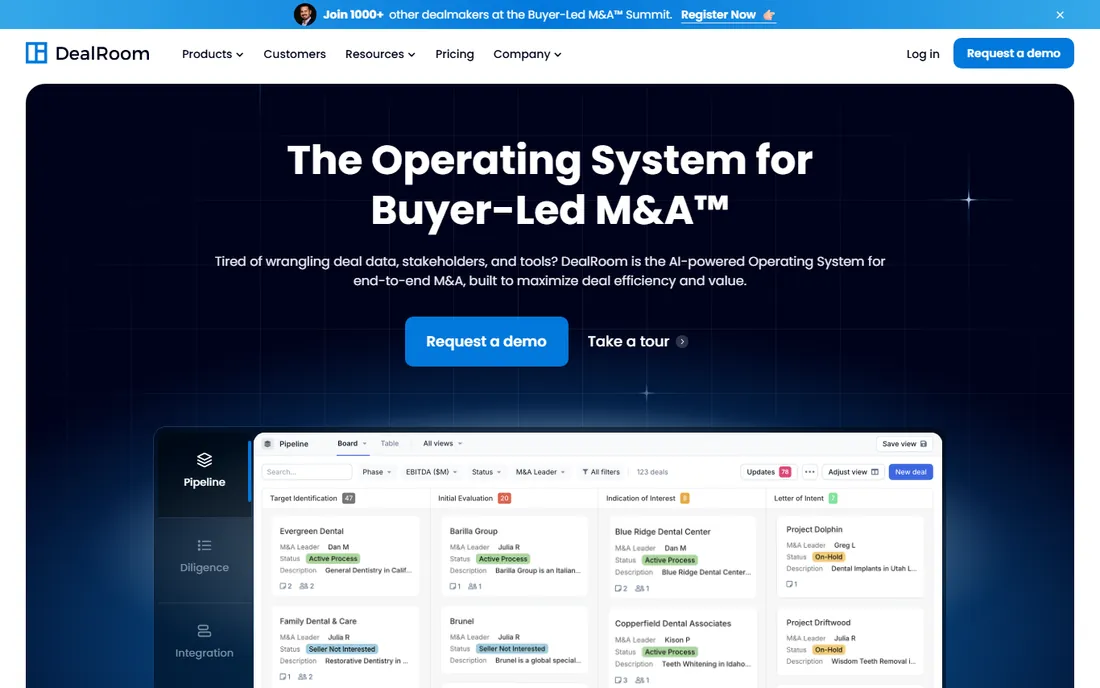Open the Status filter dropdown
Image resolution: width=1100 pixels, height=688 pixels.
[486, 472]
